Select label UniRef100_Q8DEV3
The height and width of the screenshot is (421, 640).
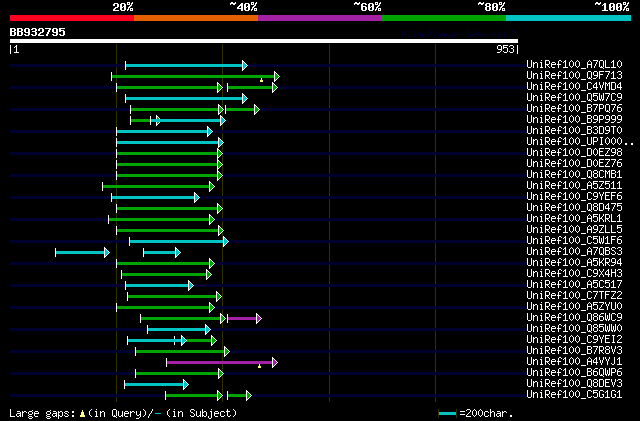coord(574,384)
